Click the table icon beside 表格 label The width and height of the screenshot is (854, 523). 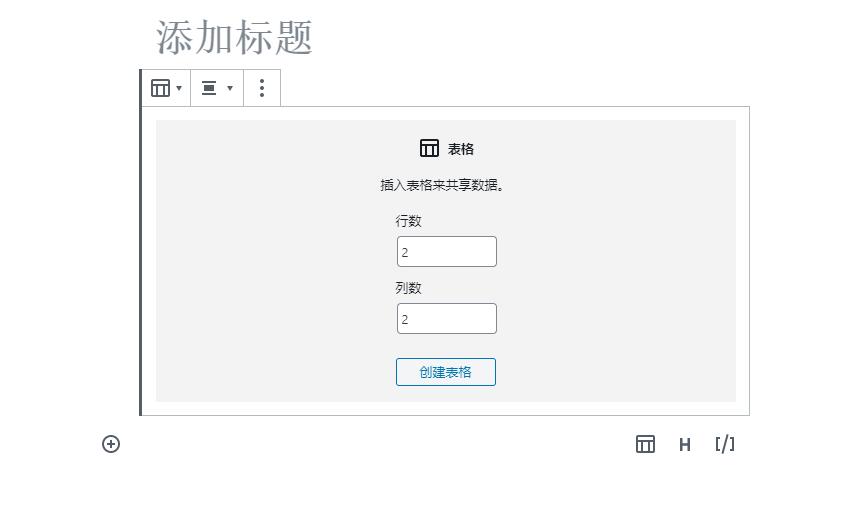(x=429, y=148)
